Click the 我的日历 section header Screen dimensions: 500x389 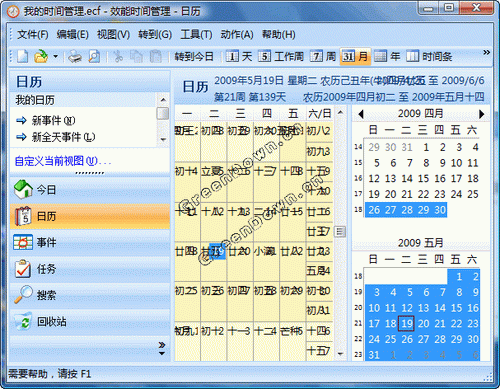pyautogui.click(x=83, y=100)
